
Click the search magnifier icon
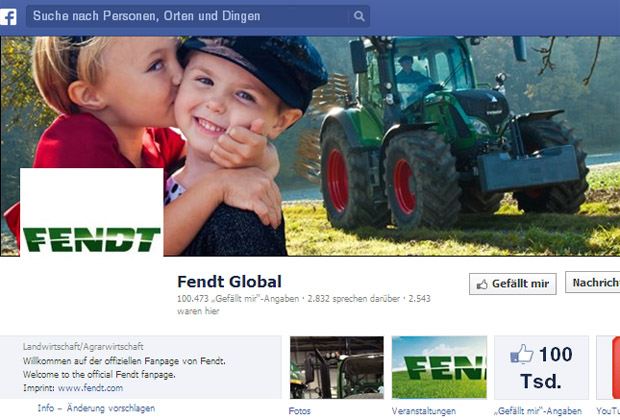(359, 16)
